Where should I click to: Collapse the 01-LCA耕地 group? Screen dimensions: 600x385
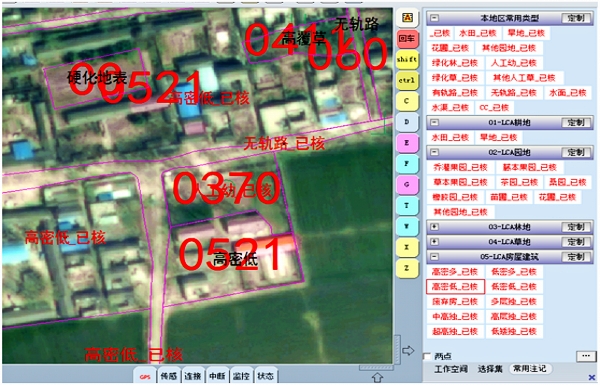click(434, 122)
